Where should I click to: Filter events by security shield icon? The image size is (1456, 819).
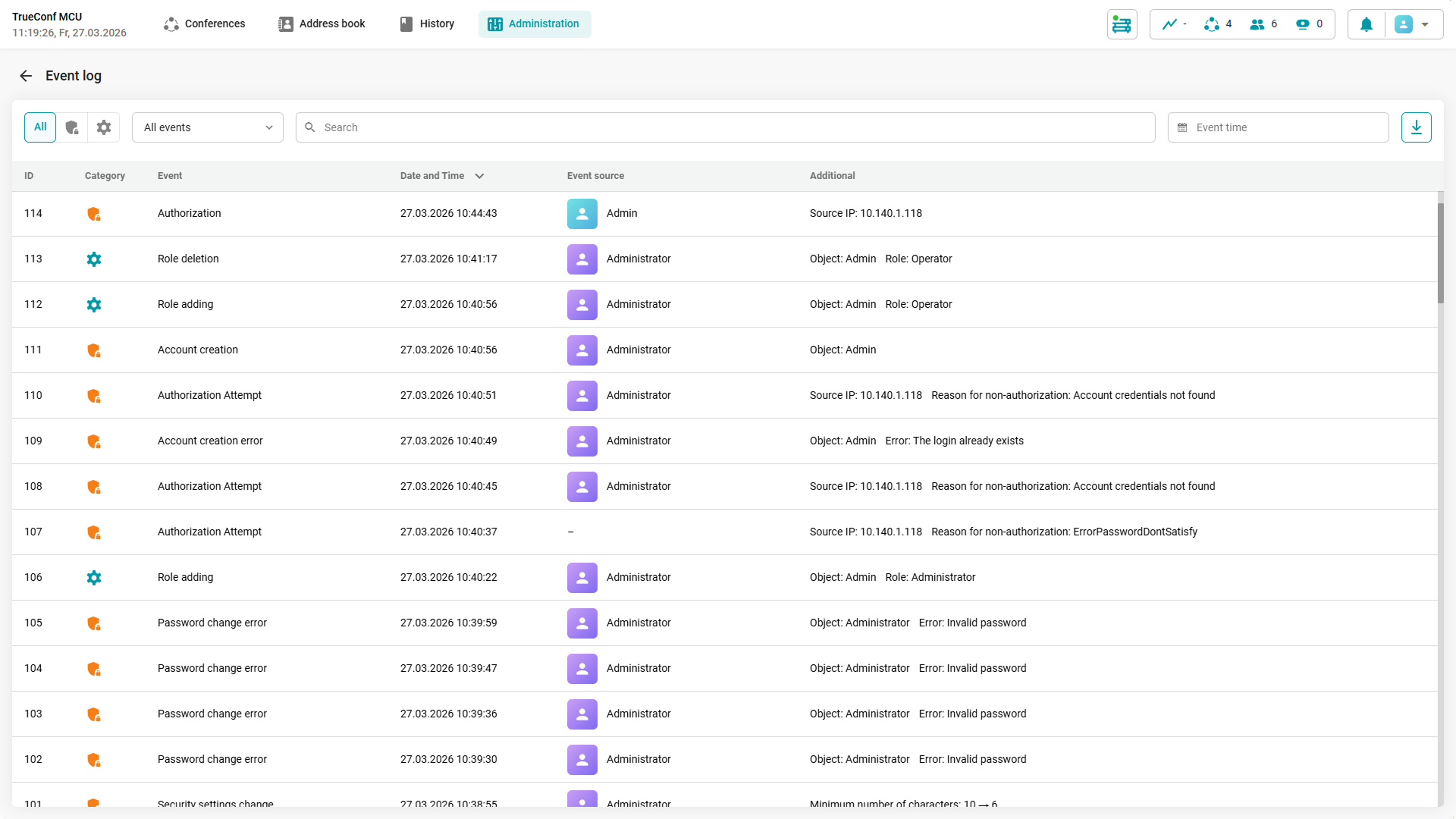point(72,127)
